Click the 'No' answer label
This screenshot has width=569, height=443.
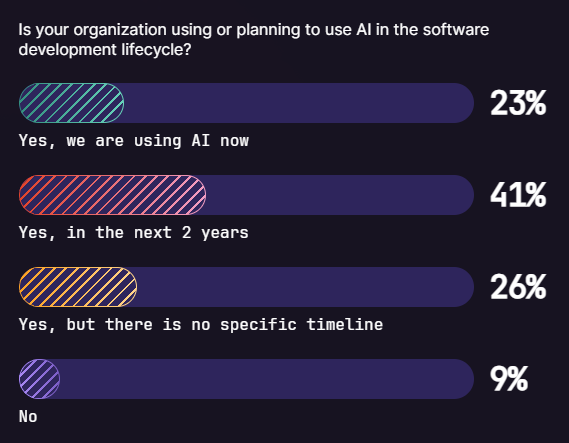28,417
